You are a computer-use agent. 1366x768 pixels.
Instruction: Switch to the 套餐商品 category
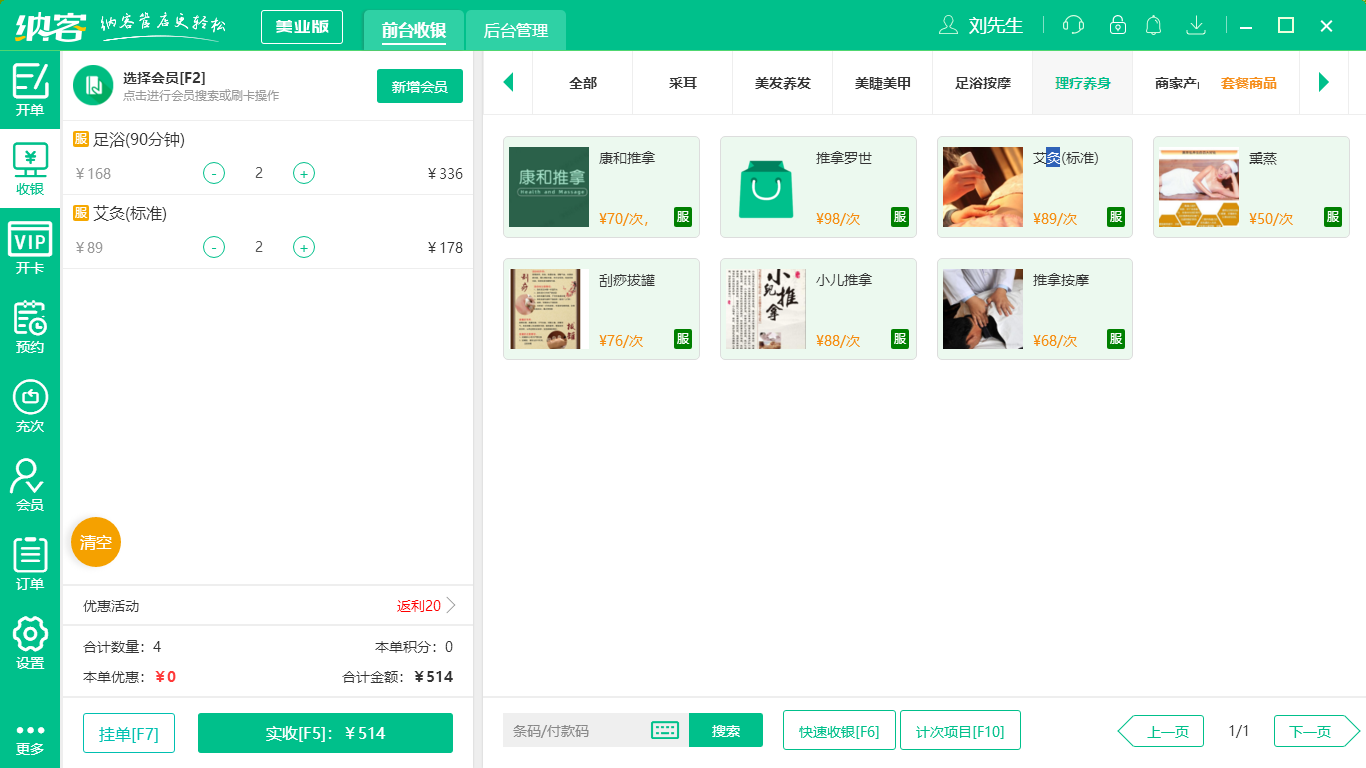click(1249, 84)
